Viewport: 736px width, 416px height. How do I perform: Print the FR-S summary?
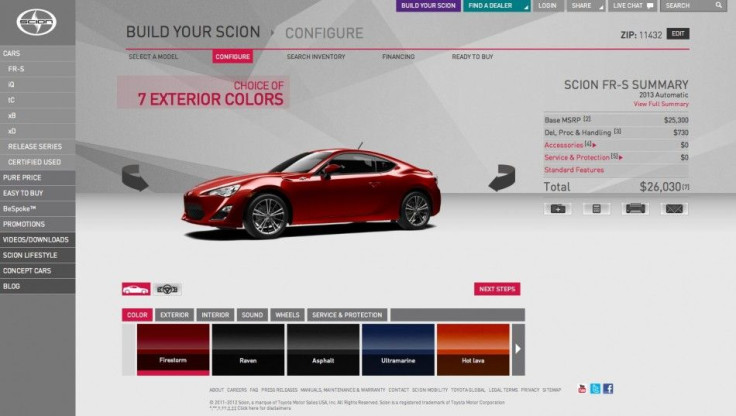(636, 208)
